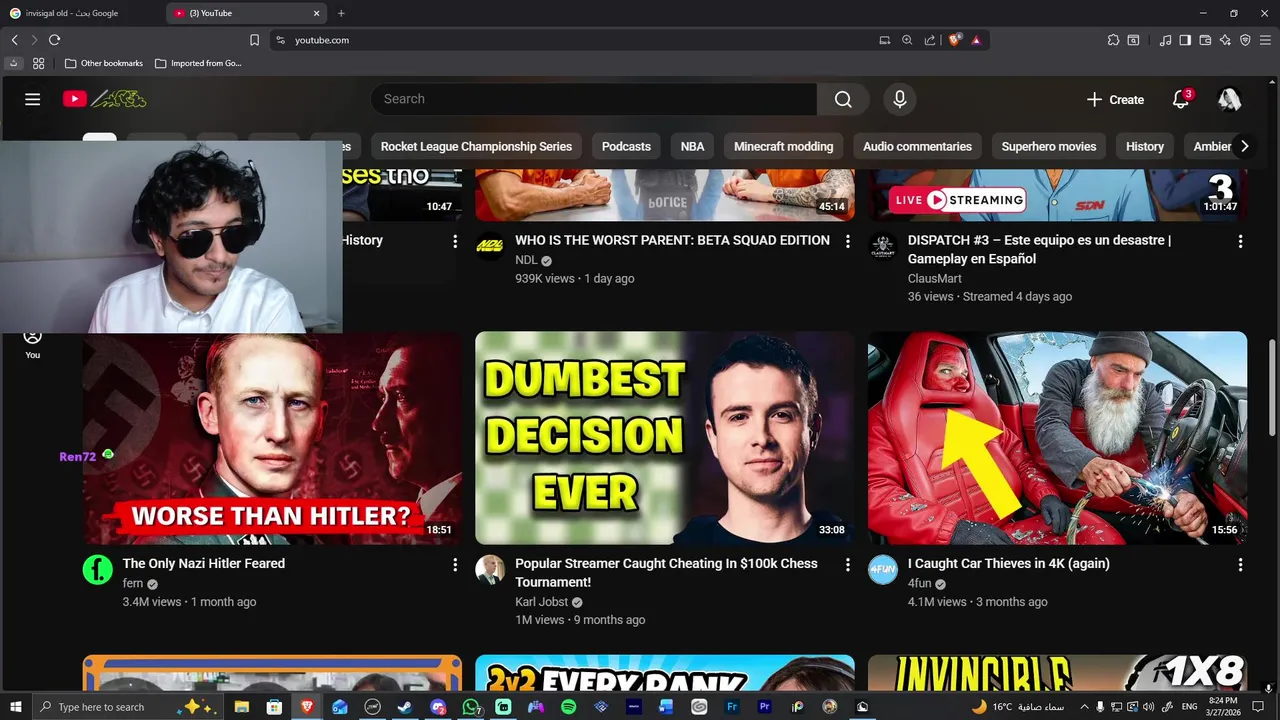Go back to the previous page
1280x720 pixels.
pyautogui.click(x=14, y=40)
